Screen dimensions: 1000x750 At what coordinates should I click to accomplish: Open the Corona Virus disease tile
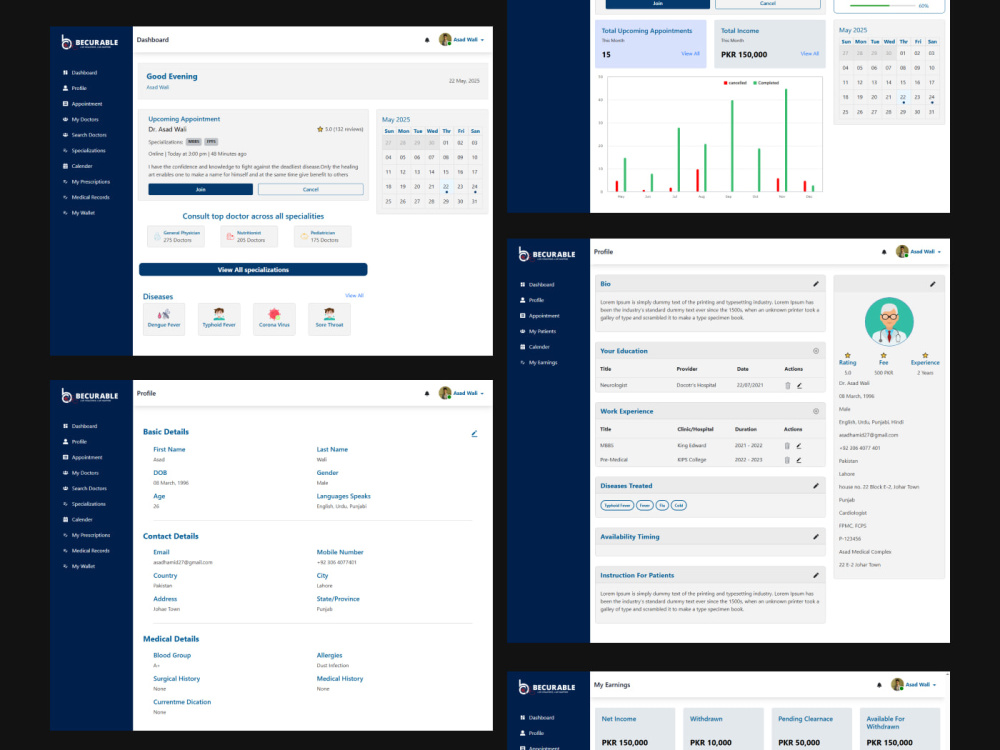pyautogui.click(x=274, y=319)
